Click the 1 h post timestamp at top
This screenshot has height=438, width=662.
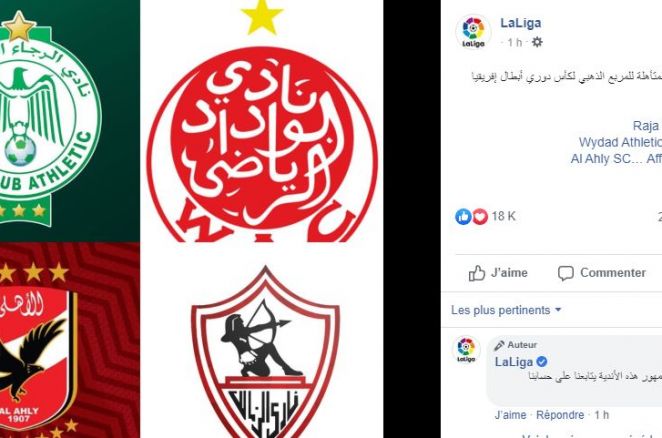click(x=515, y=42)
